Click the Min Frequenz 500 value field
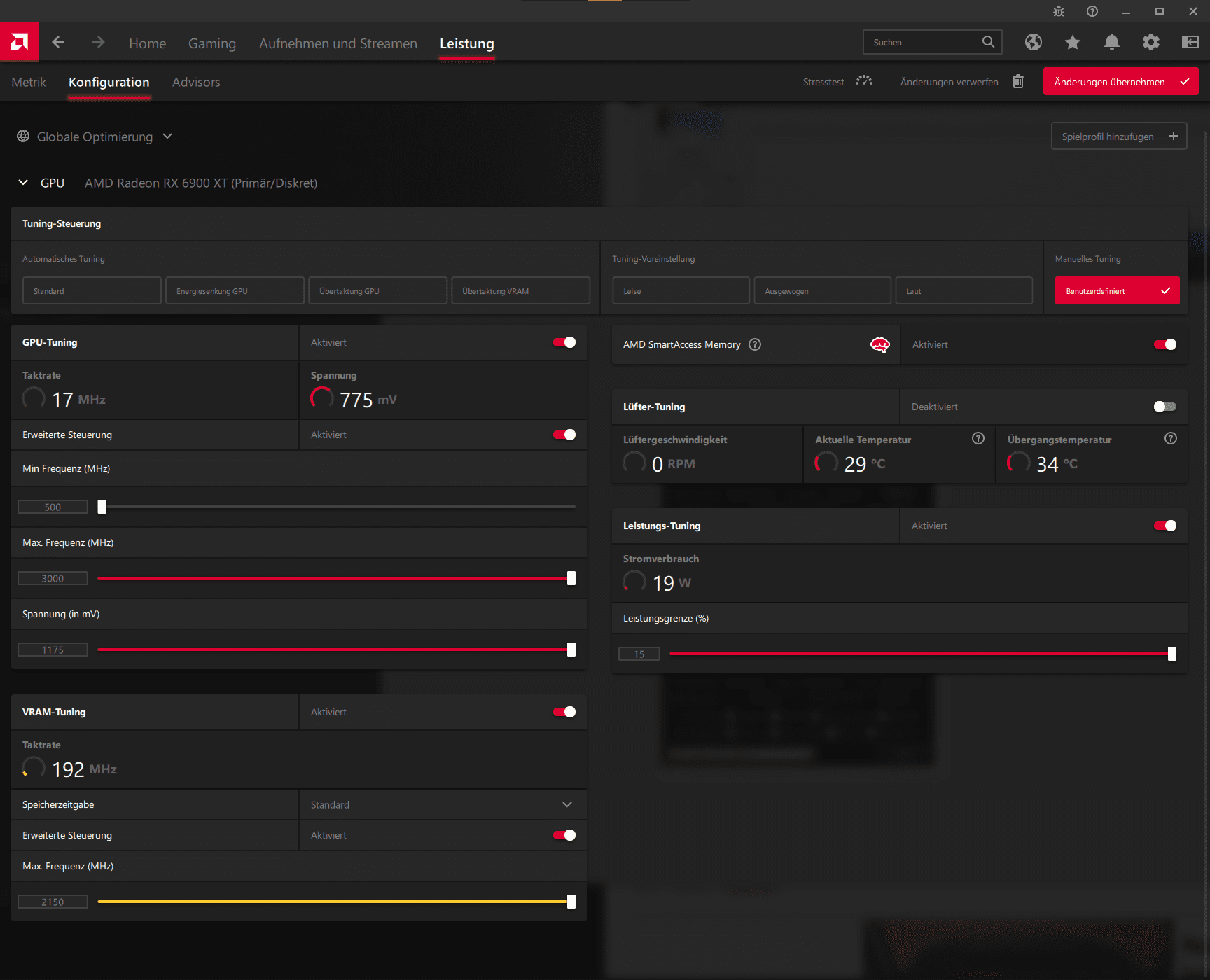 coord(53,507)
